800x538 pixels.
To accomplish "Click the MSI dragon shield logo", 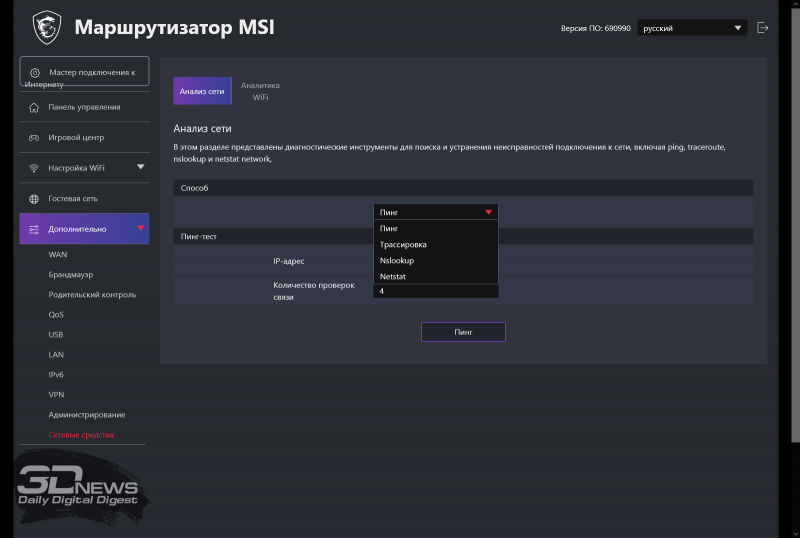I will pos(47,28).
